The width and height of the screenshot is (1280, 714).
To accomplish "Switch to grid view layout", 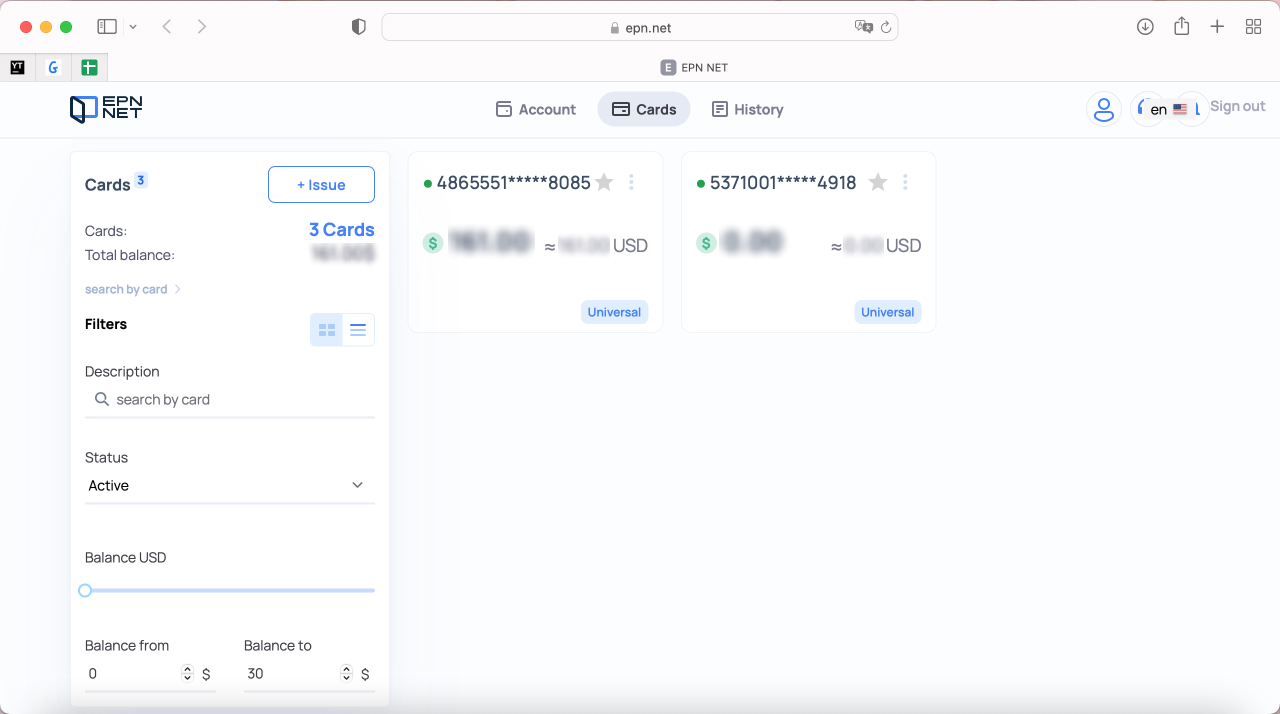I will click(x=326, y=330).
